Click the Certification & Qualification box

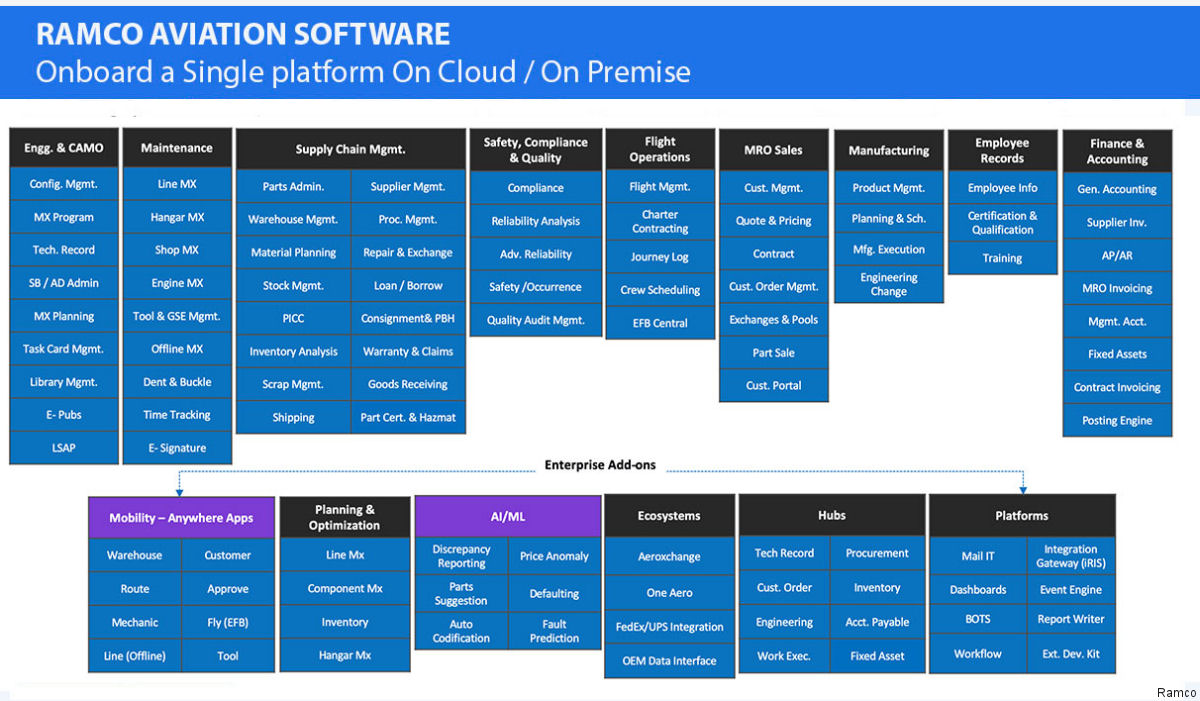point(1002,222)
